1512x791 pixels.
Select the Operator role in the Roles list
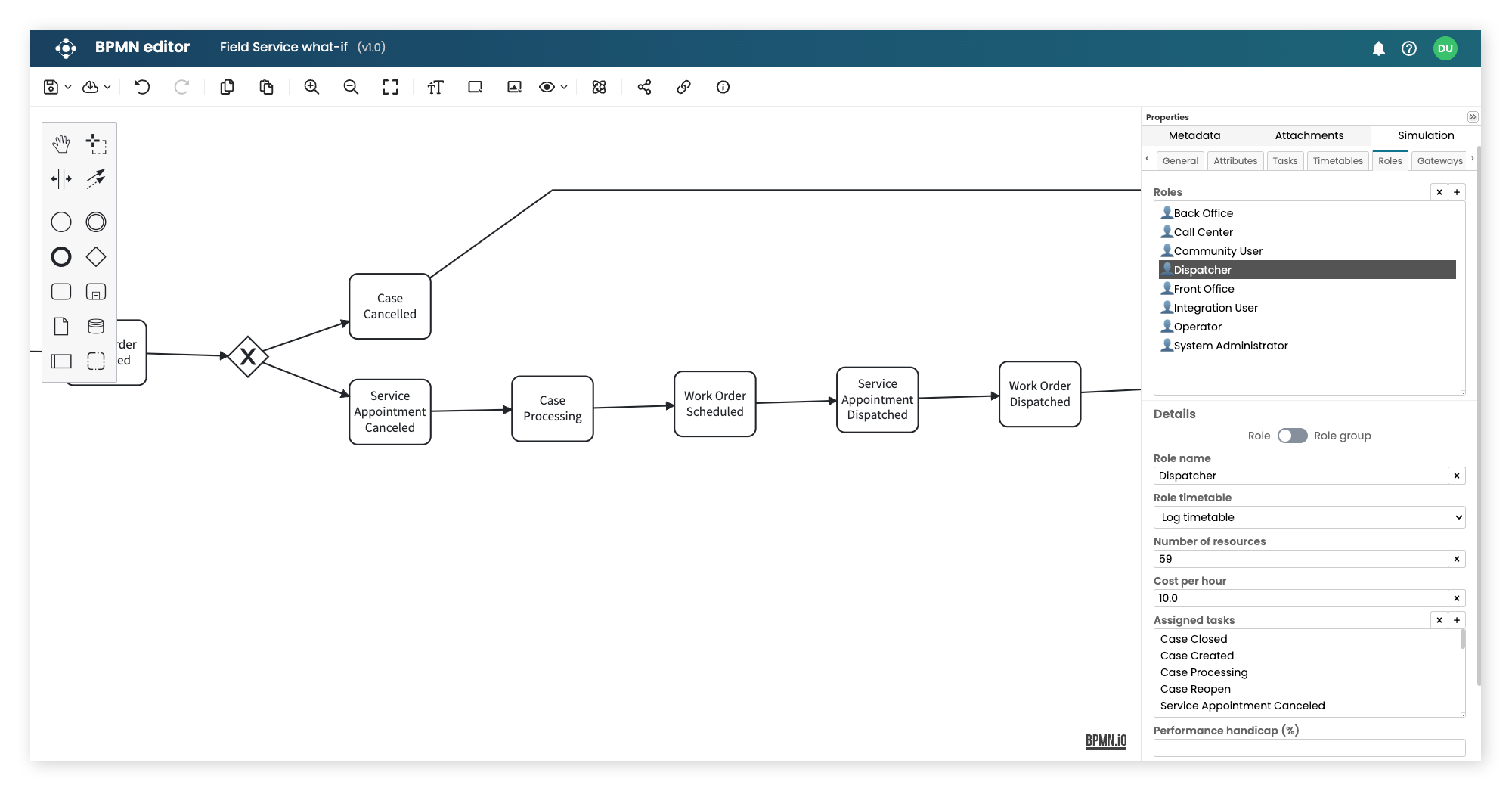[x=1198, y=326]
